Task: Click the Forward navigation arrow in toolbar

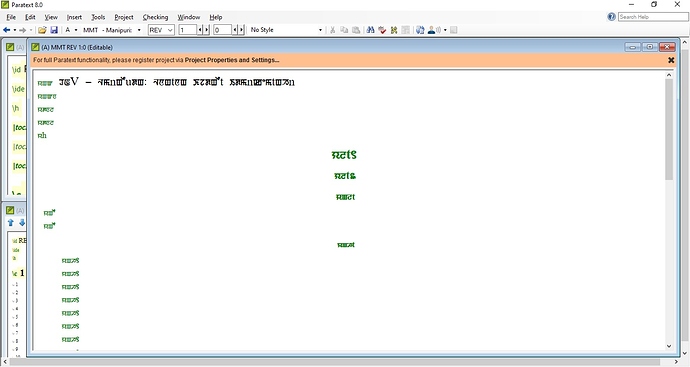Action: coord(22,30)
